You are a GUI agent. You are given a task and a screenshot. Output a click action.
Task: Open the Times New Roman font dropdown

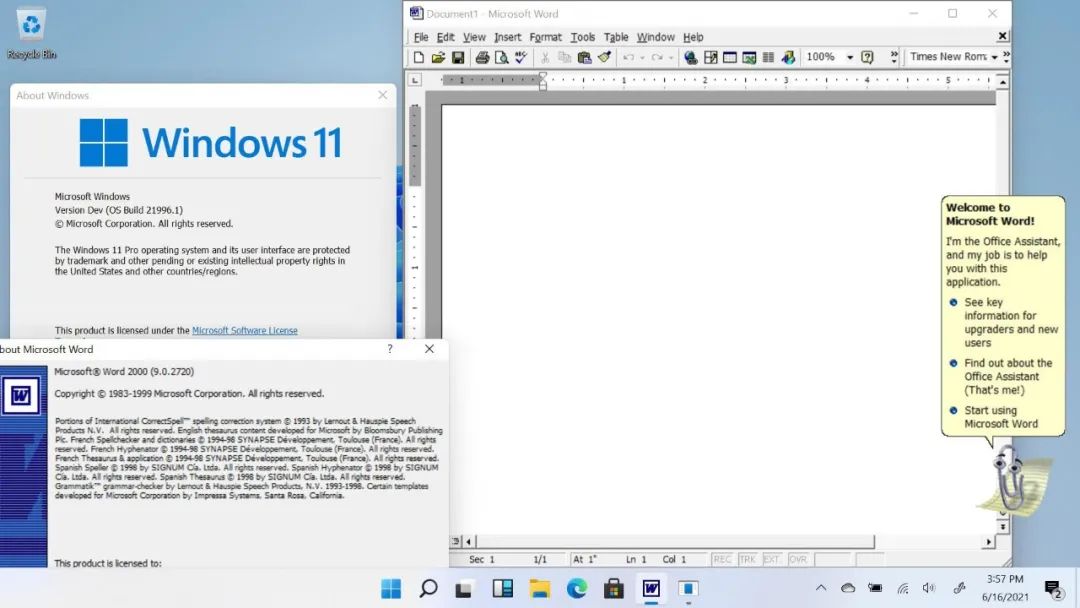pyautogui.click(x=994, y=58)
